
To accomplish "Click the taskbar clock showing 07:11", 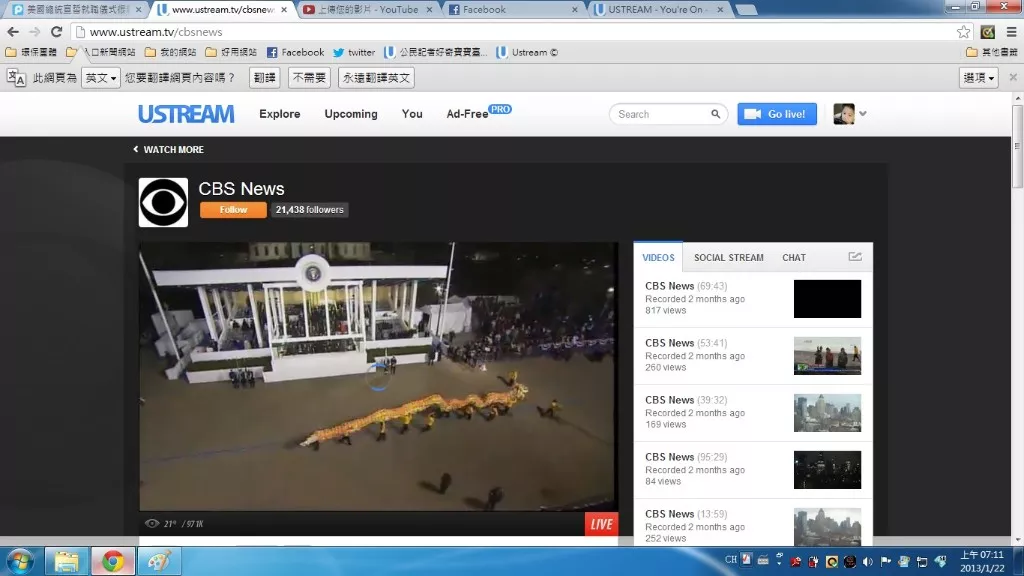I will point(982,562).
